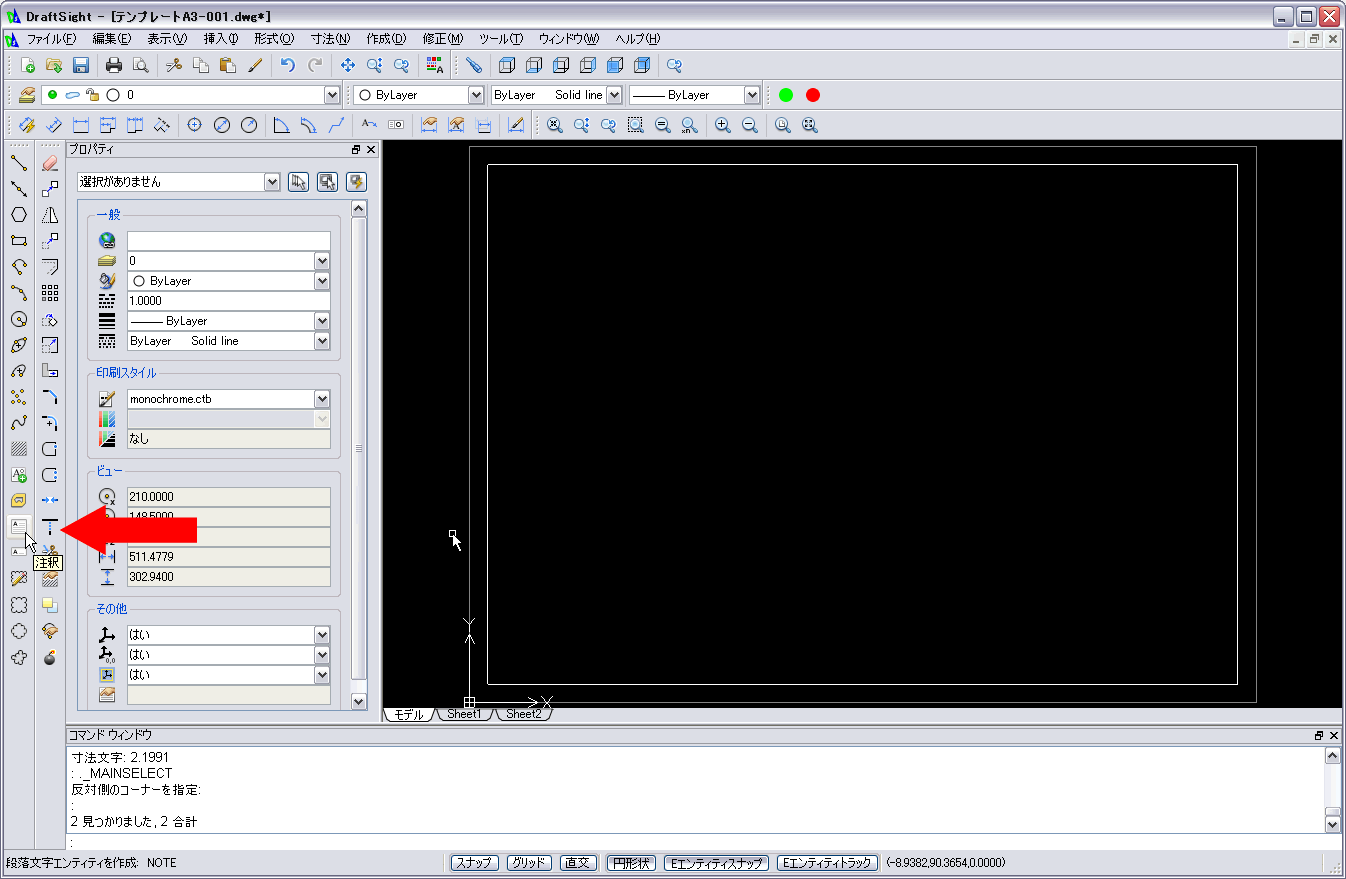This screenshot has height=879, width=1346.
Task: Click the line scale 1.0000 field
Action: click(229, 301)
